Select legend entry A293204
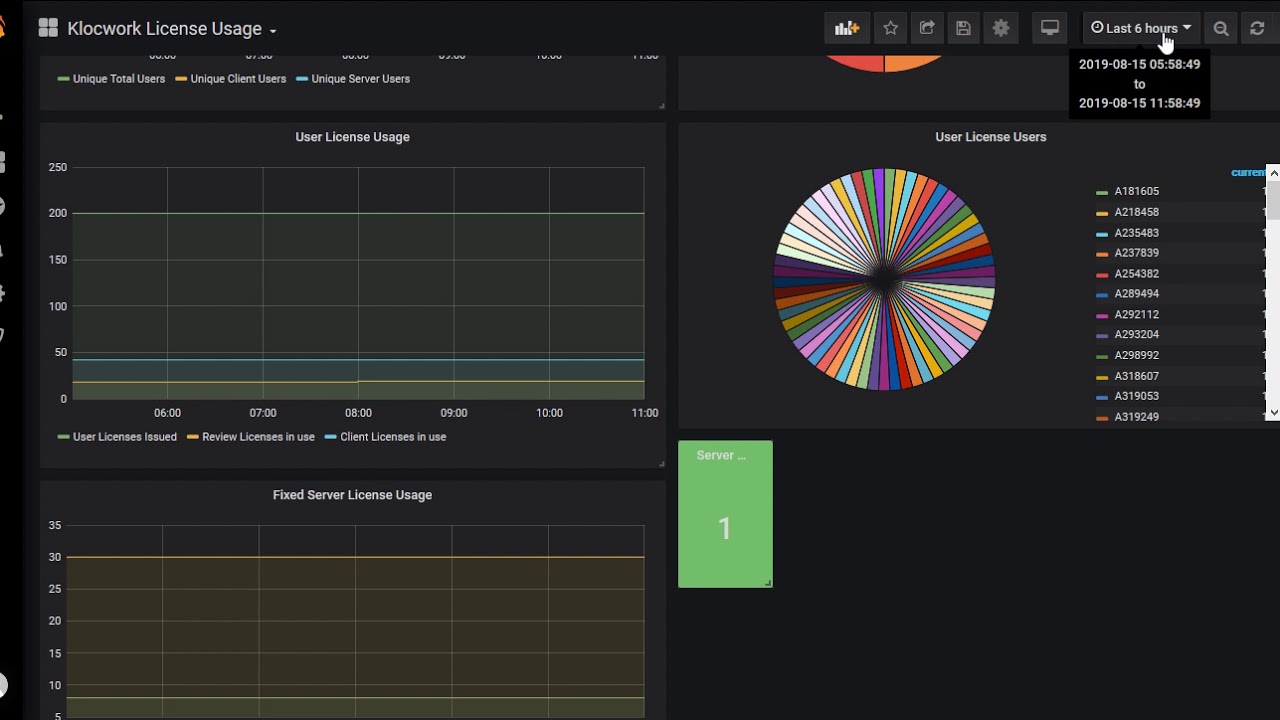This screenshot has height=720, width=1280. [x=1136, y=335]
